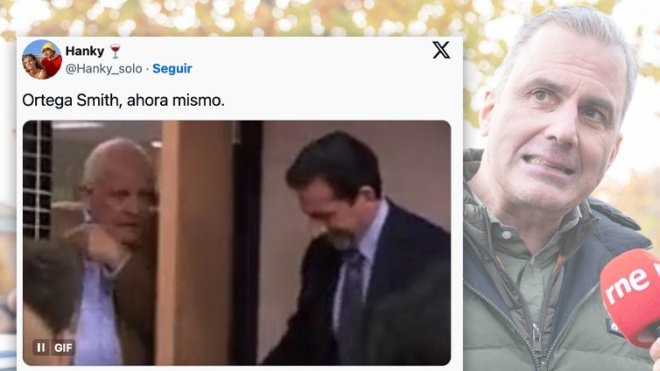Image resolution: width=660 pixels, height=371 pixels.
Task: Click the wine glass emoji
Action: (x=115, y=51)
